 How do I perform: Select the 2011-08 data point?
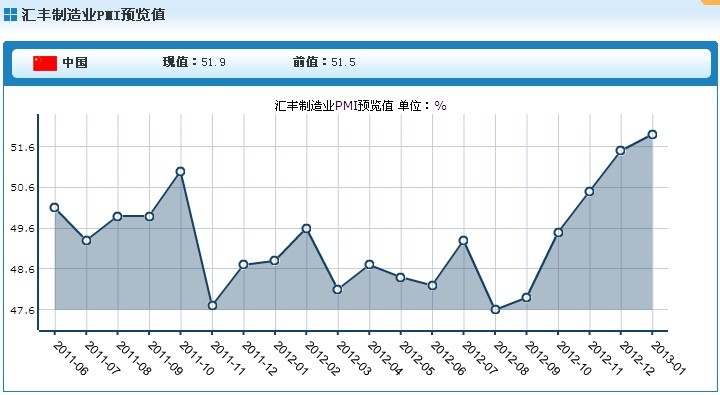tap(118, 216)
